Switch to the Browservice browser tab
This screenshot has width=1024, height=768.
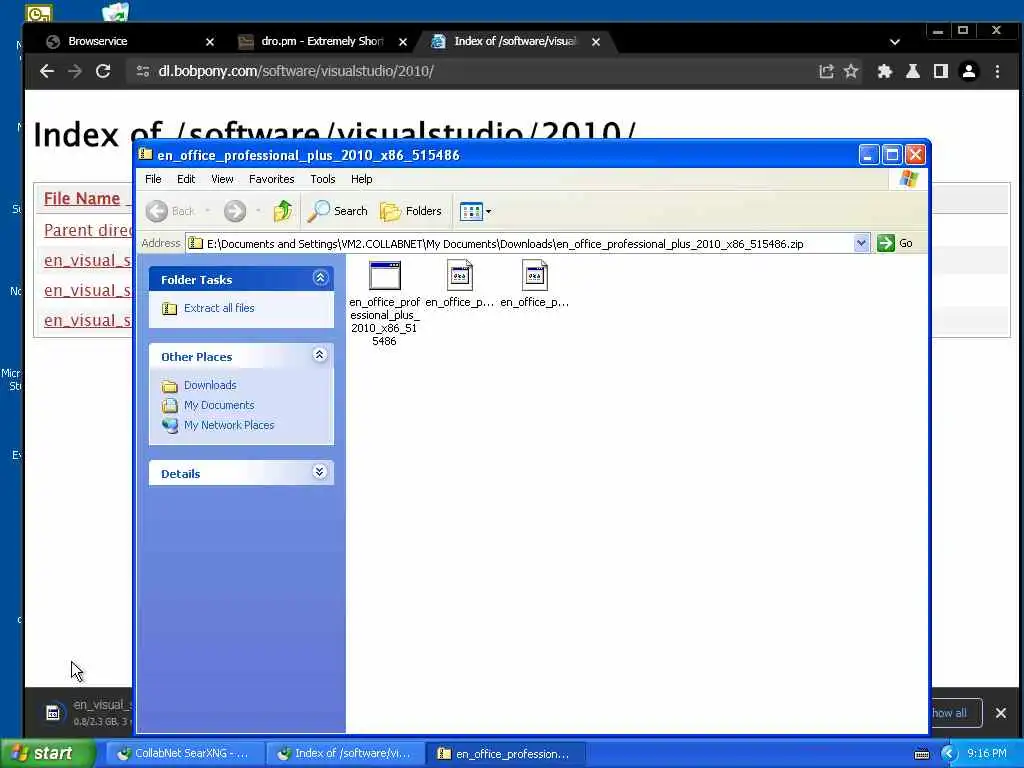point(97,41)
